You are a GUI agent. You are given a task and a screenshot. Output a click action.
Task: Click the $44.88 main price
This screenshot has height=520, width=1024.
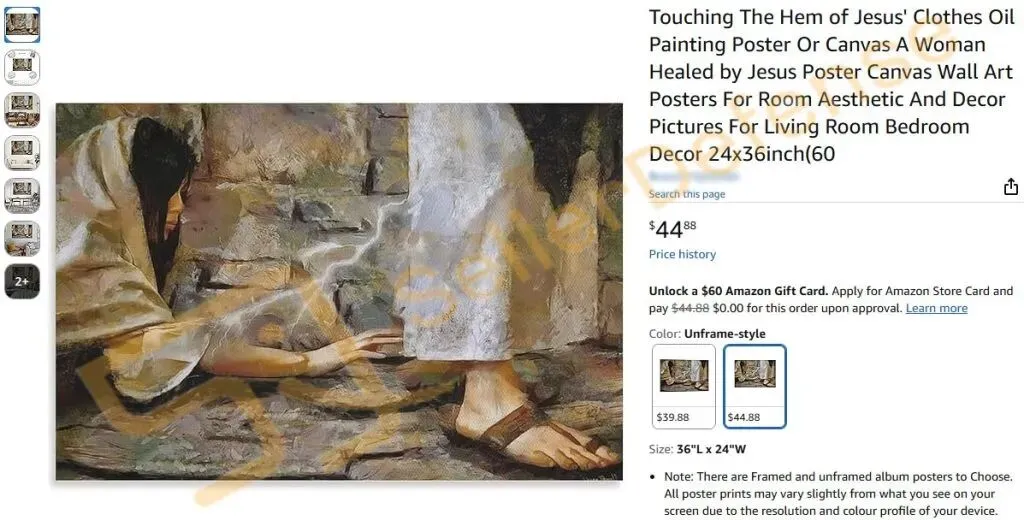pyautogui.click(x=673, y=229)
